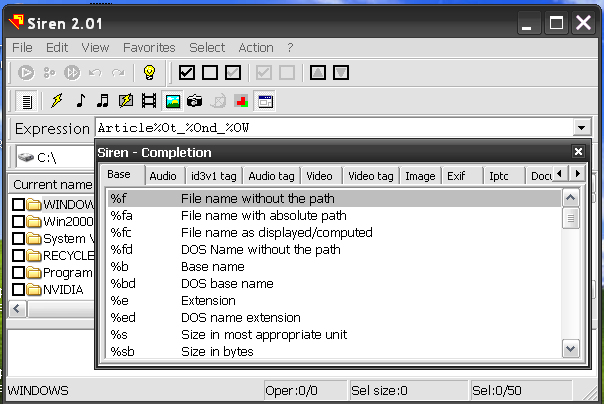Check the Program folder checkbox

(x=18, y=272)
